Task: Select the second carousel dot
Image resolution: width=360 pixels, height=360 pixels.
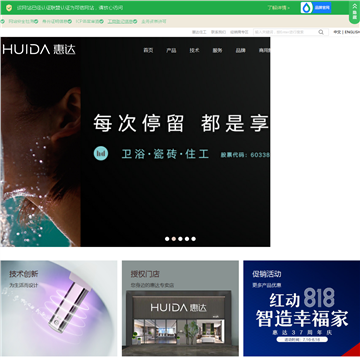Action: tap(174, 239)
